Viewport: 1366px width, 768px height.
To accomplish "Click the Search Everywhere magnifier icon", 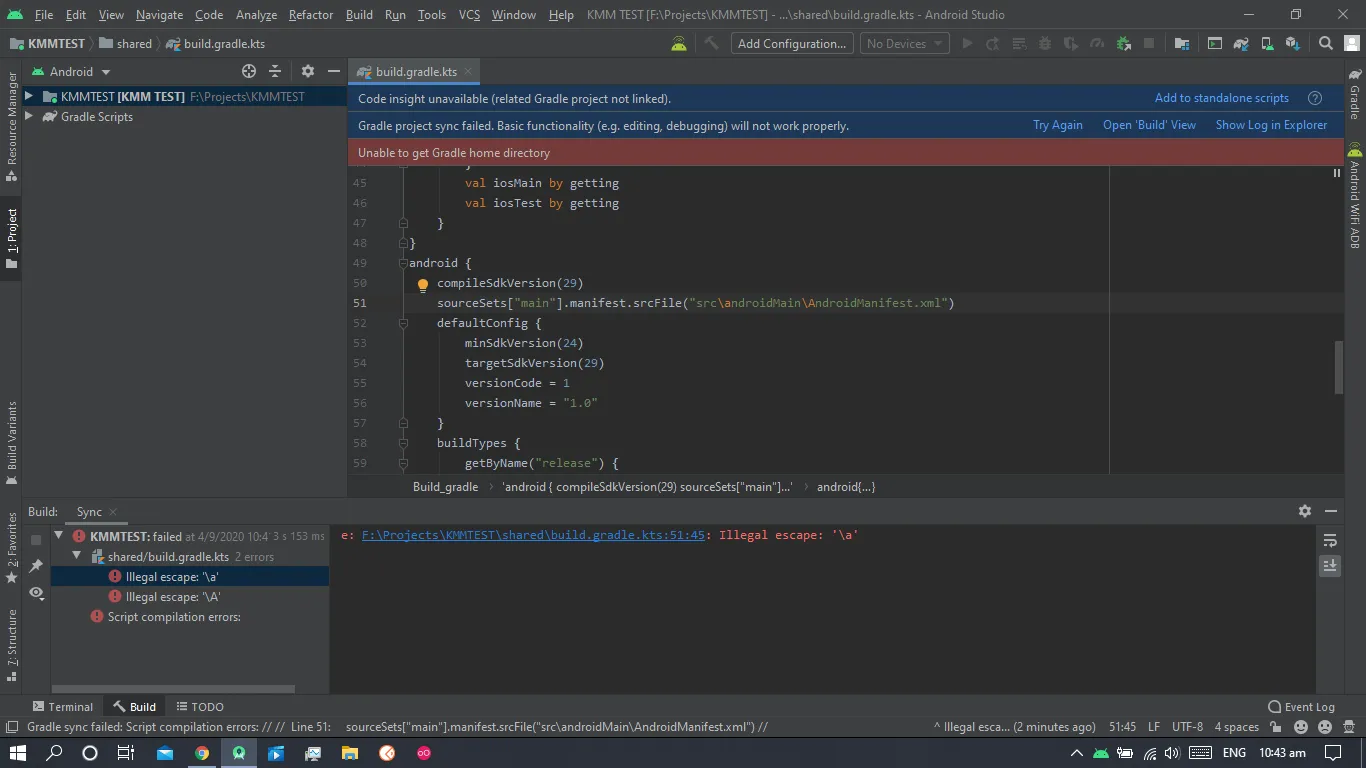I will pyautogui.click(x=1325, y=43).
